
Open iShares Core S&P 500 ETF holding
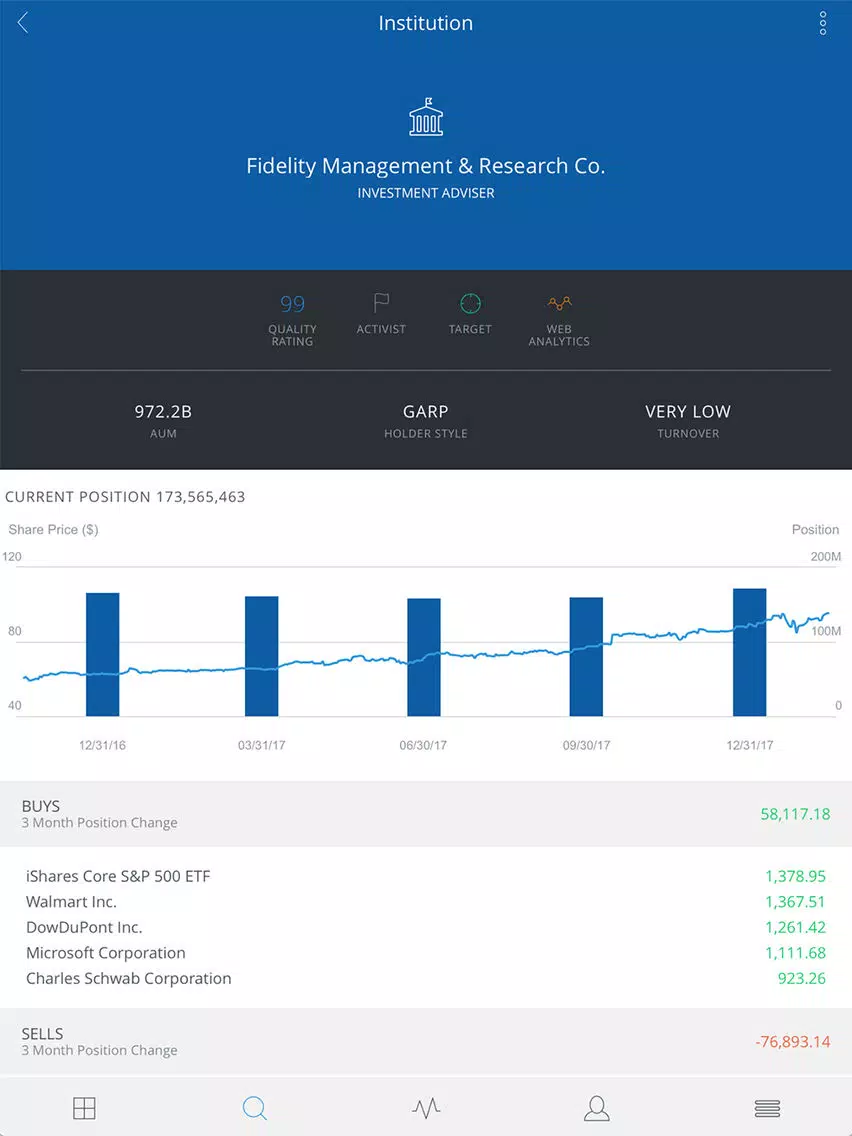point(426,876)
